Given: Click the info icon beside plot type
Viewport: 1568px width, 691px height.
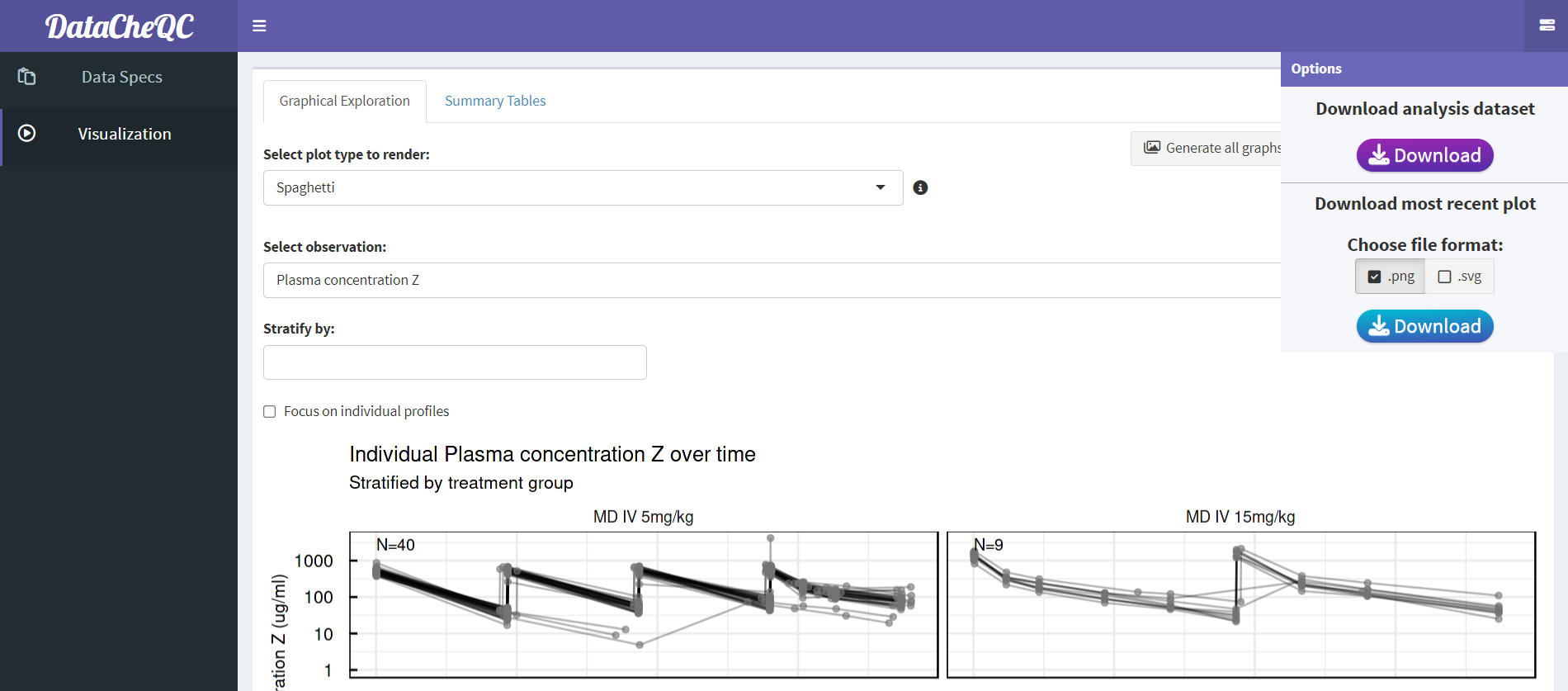Looking at the screenshot, I should tap(920, 187).
